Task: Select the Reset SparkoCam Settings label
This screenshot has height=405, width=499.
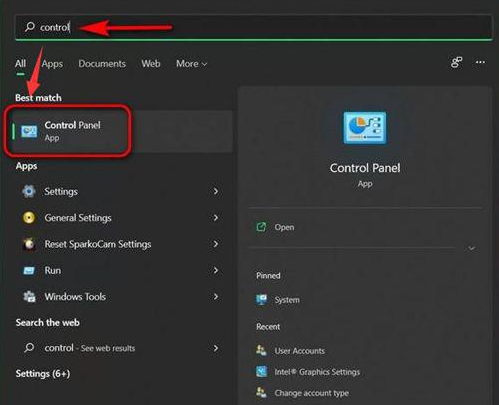Action: tap(98, 244)
